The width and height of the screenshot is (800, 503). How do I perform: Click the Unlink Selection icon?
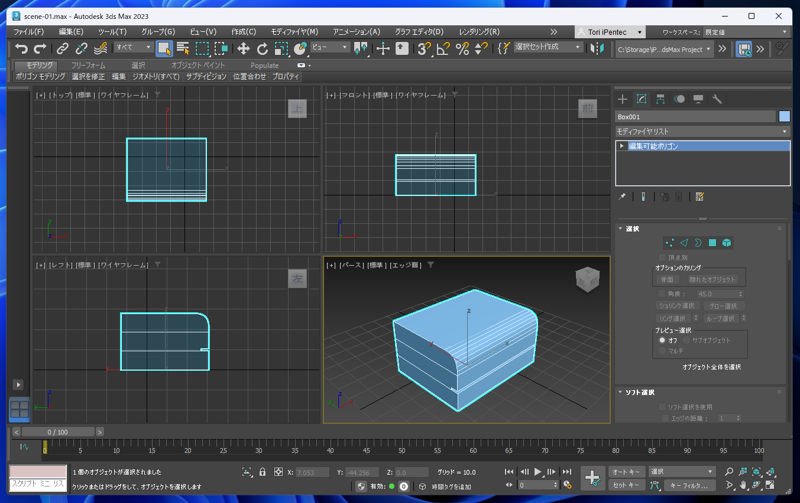pyautogui.click(x=81, y=49)
